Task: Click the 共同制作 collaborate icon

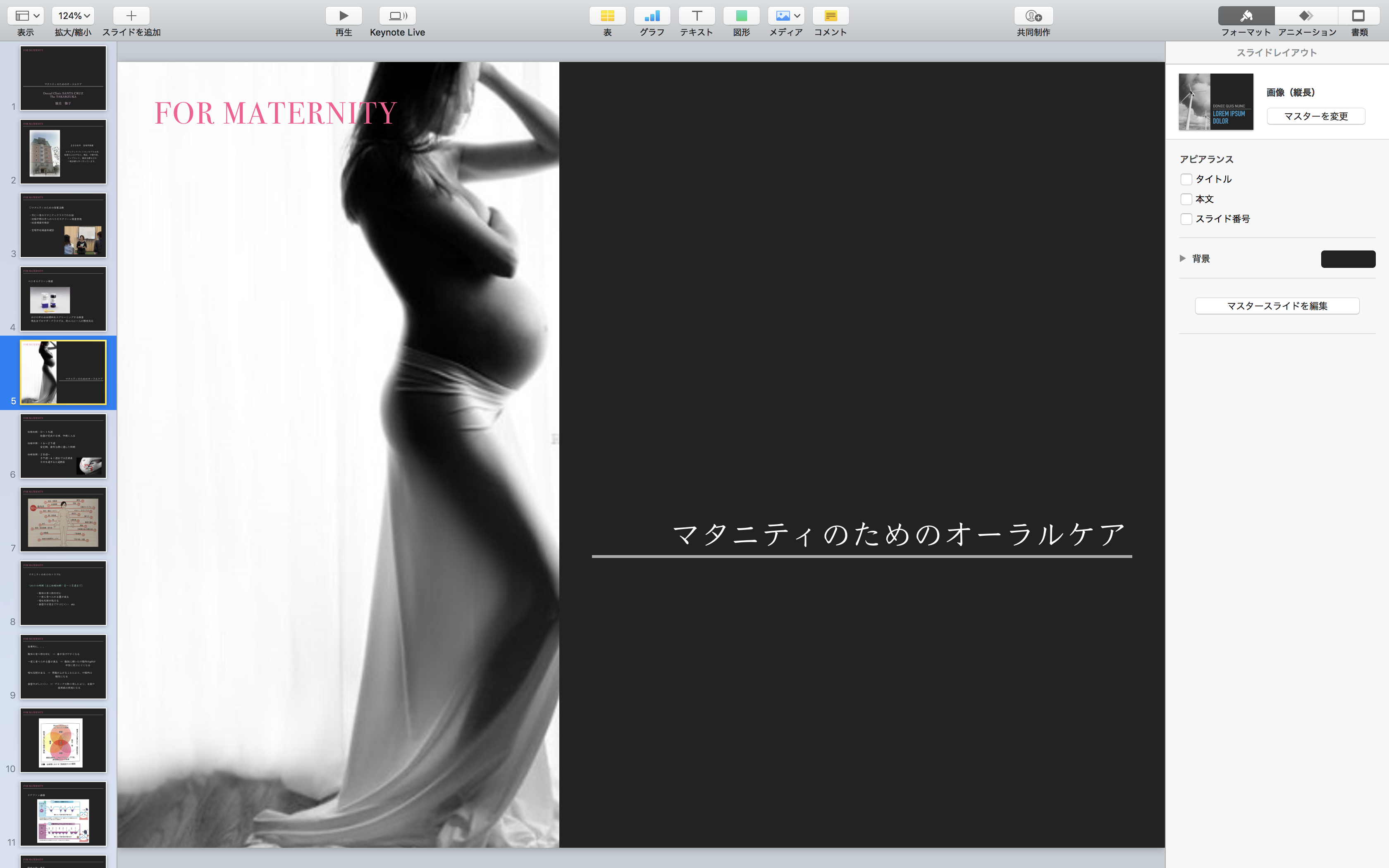Action: click(x=1034, y=16)
